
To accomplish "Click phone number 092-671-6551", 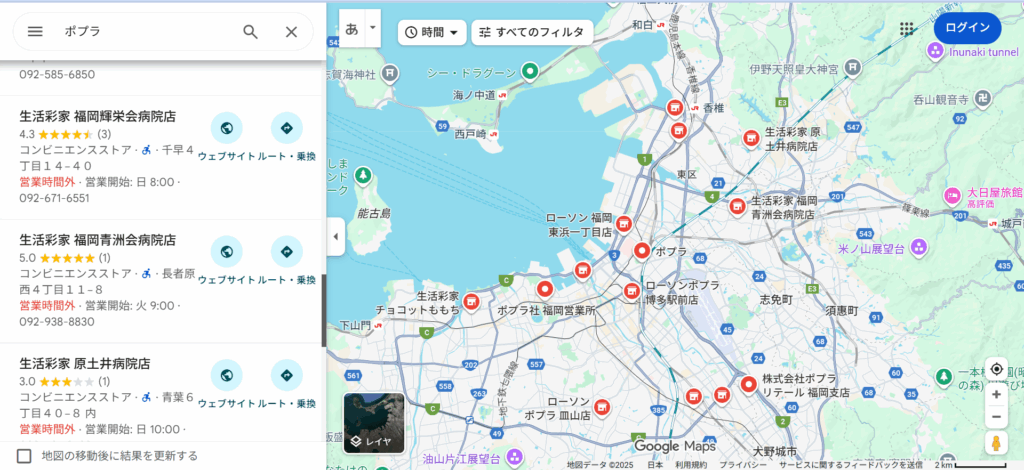I will click(54, 198).
